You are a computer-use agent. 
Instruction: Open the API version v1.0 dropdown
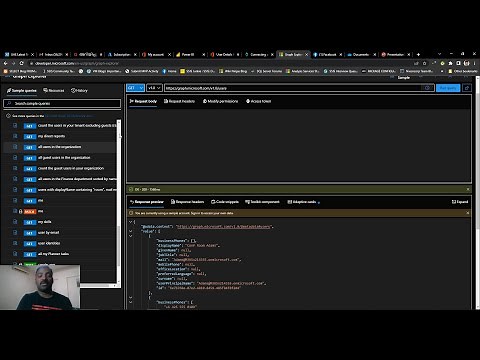[154, 88]
